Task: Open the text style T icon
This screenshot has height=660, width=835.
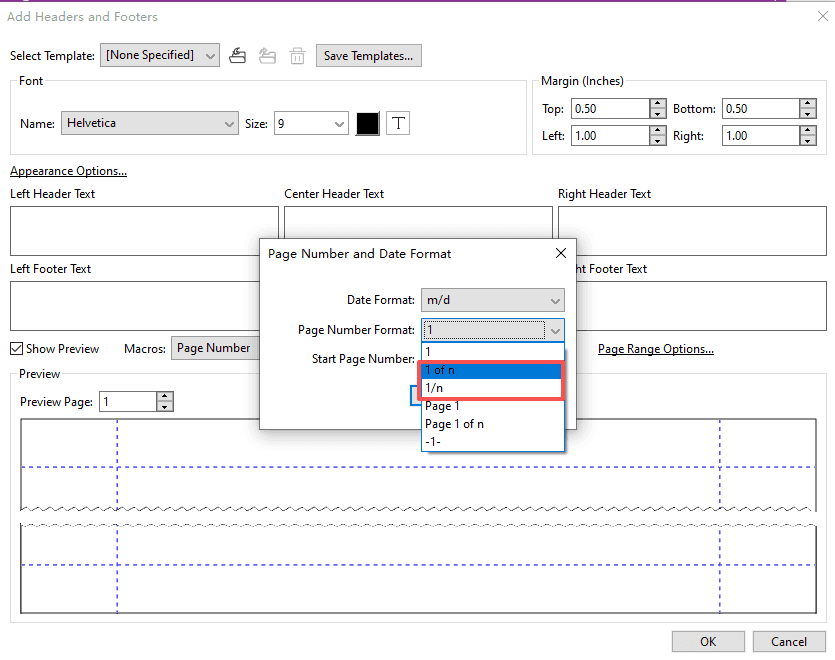Action: pyautogui.click(x=398, y=124)
